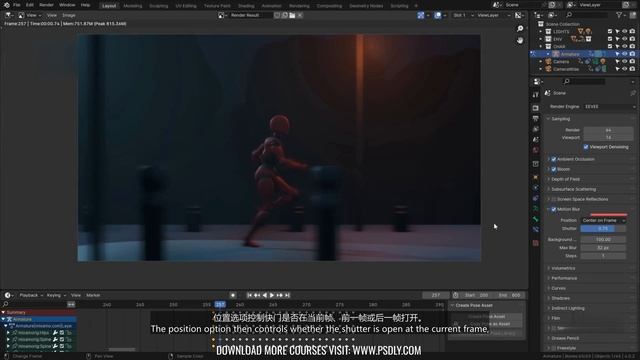
Task: Click the save image folder icon in header
Action: [292, 15]
